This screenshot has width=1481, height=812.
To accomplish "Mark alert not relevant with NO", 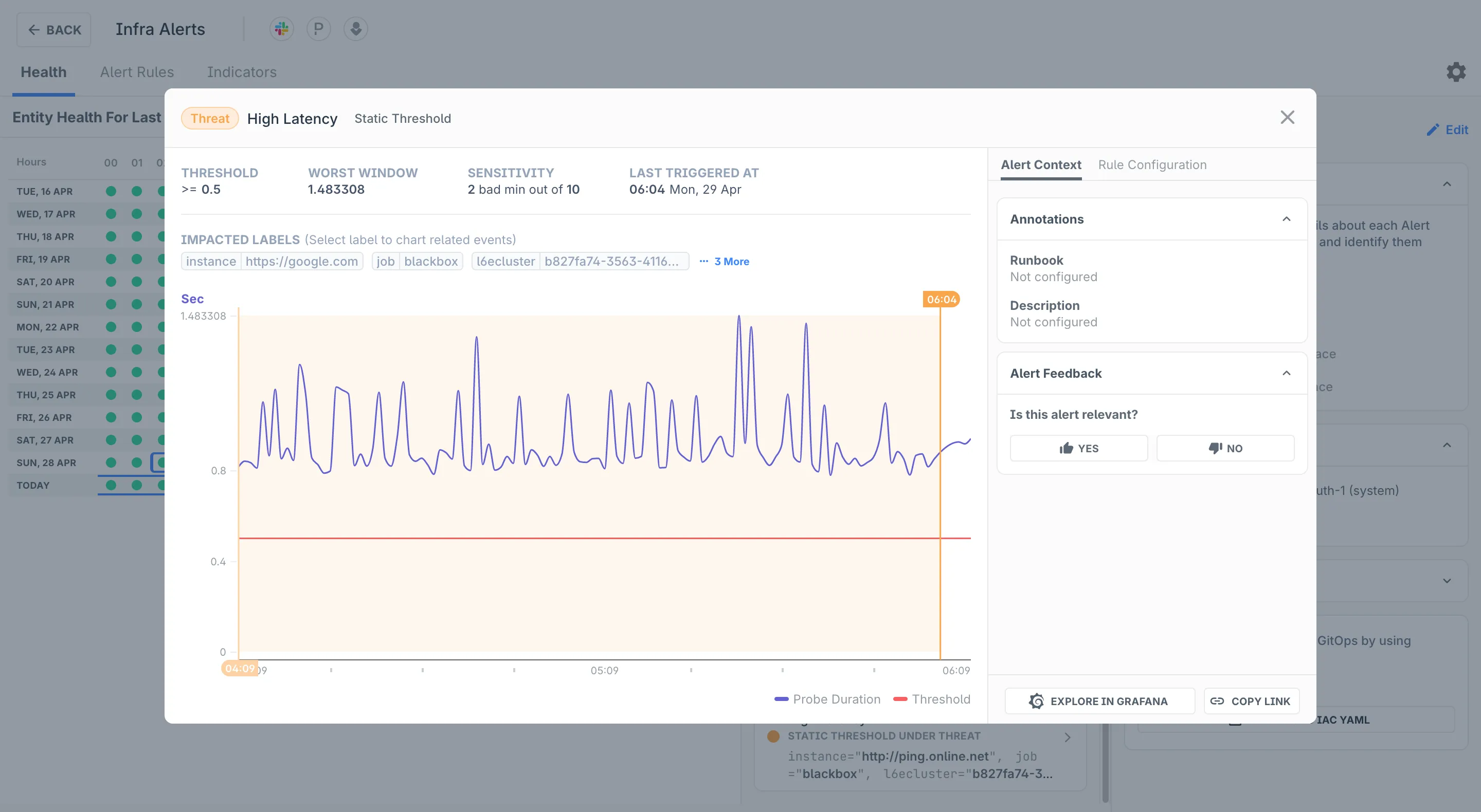I will coord(1225,448).
